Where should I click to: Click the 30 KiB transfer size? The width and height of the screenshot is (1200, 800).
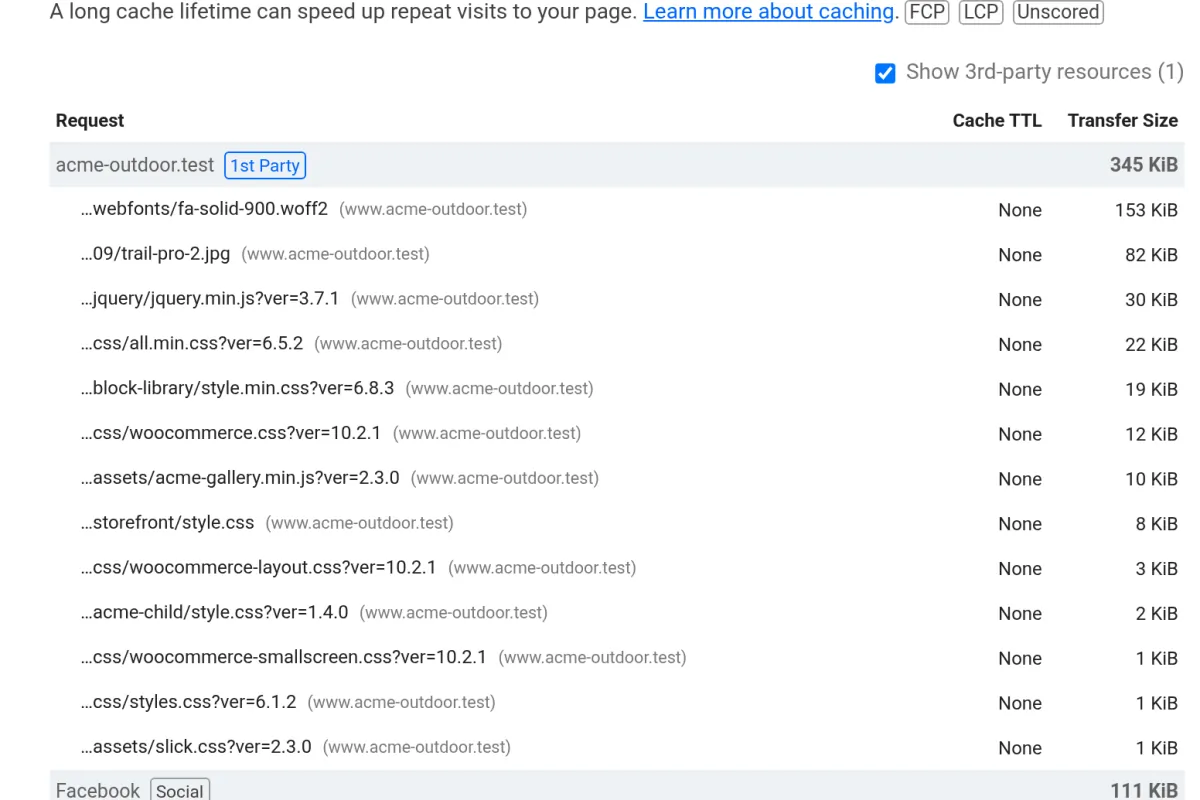pyautogui.click(x=1151, y=300)
